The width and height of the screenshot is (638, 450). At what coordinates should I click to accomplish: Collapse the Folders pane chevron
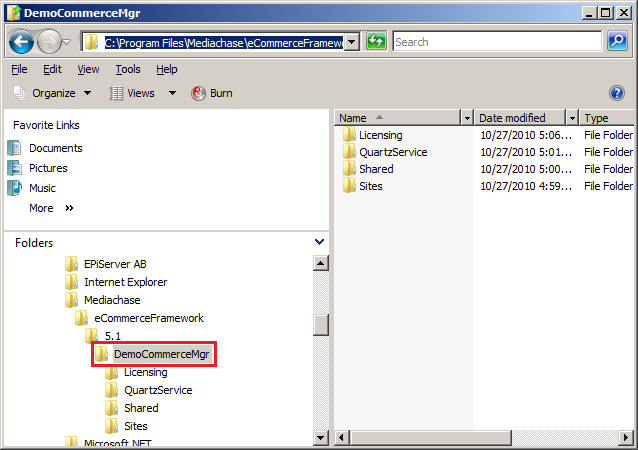(x=319, y=242)
